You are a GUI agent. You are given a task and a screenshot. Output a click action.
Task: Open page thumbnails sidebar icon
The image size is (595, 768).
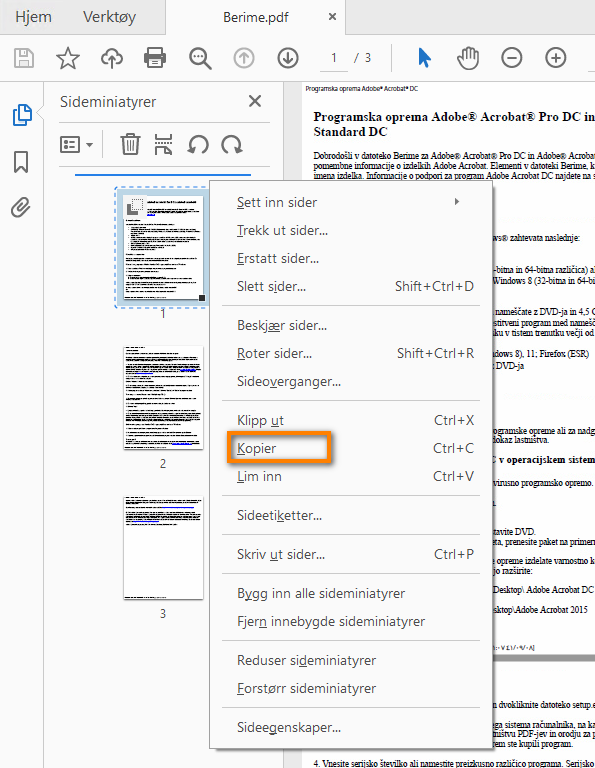pos(22,115)
